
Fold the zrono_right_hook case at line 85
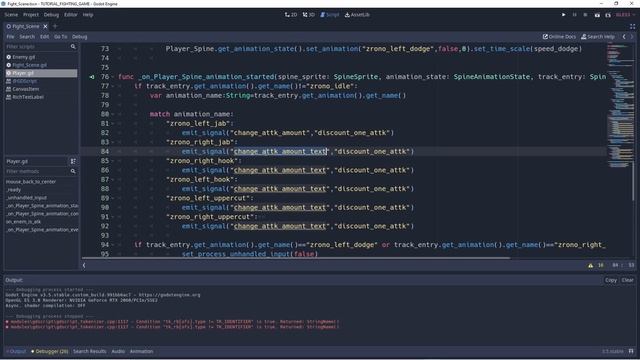point(113,161)
